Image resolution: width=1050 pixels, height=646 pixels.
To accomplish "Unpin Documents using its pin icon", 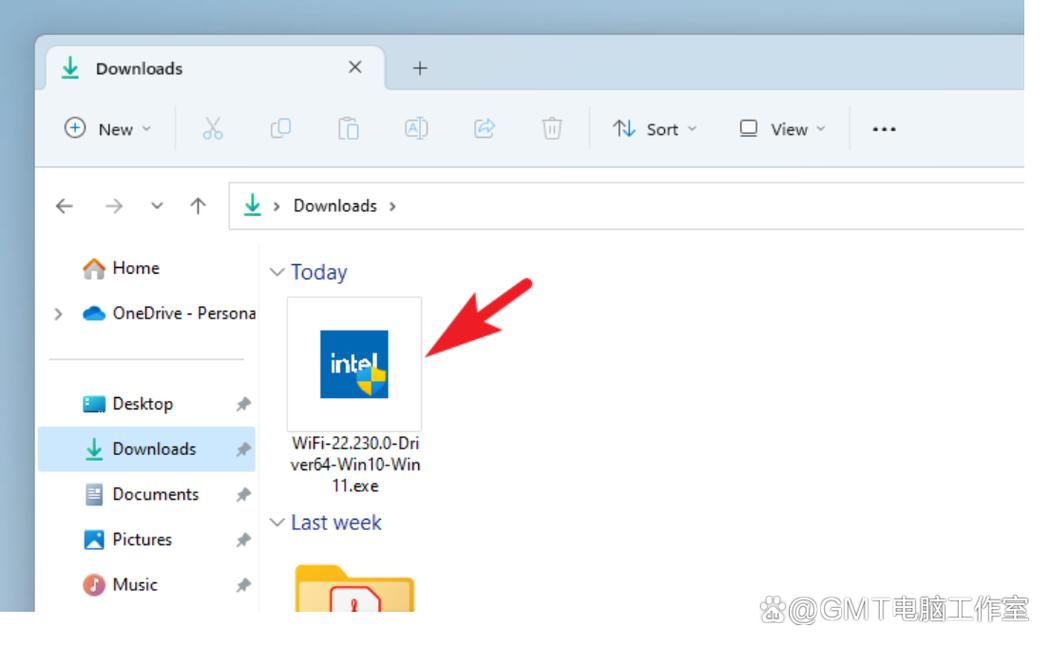I will coord(243,495).
